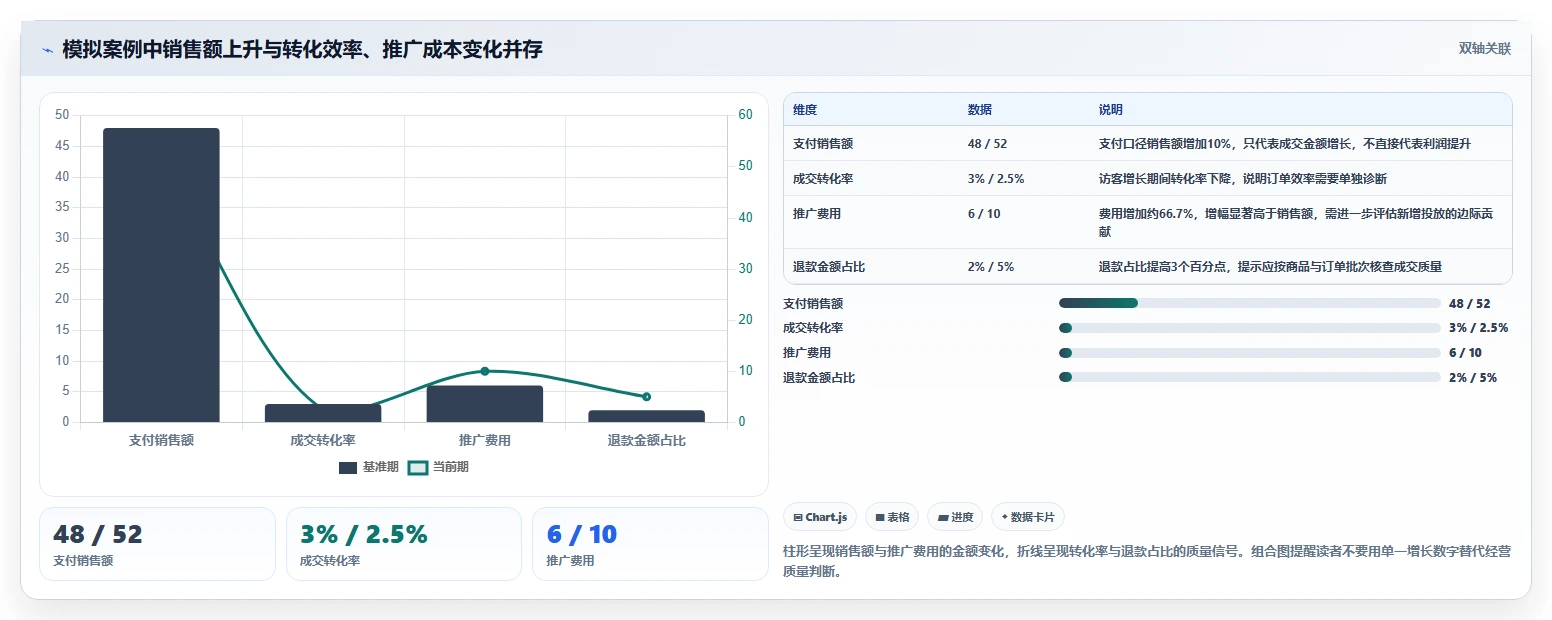
Task: Open the 48 / 52 支付销售额 card
Action: coord(157,544)
